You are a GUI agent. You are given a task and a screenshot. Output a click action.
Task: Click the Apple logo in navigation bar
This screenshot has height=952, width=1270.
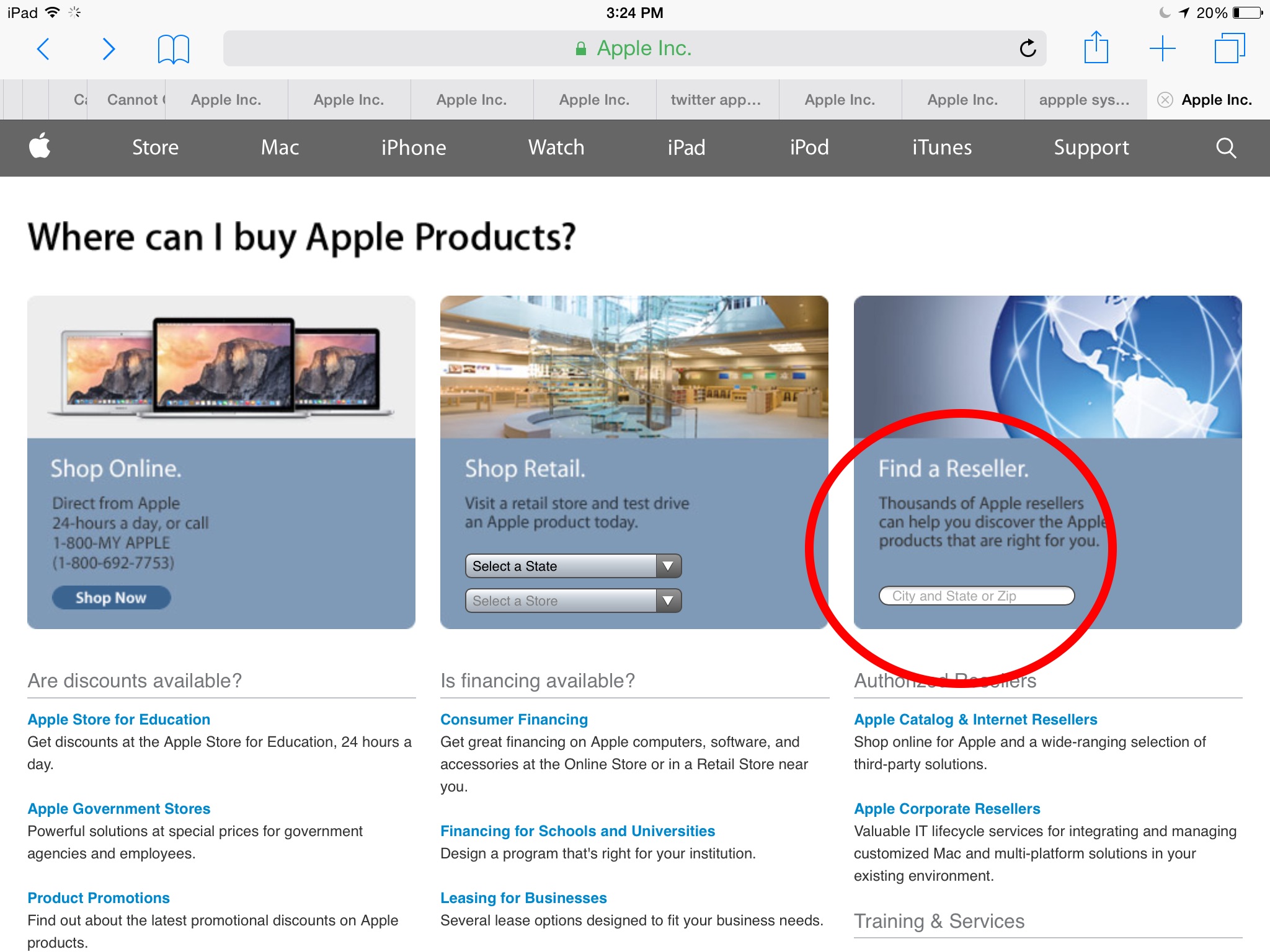(40, 147)
